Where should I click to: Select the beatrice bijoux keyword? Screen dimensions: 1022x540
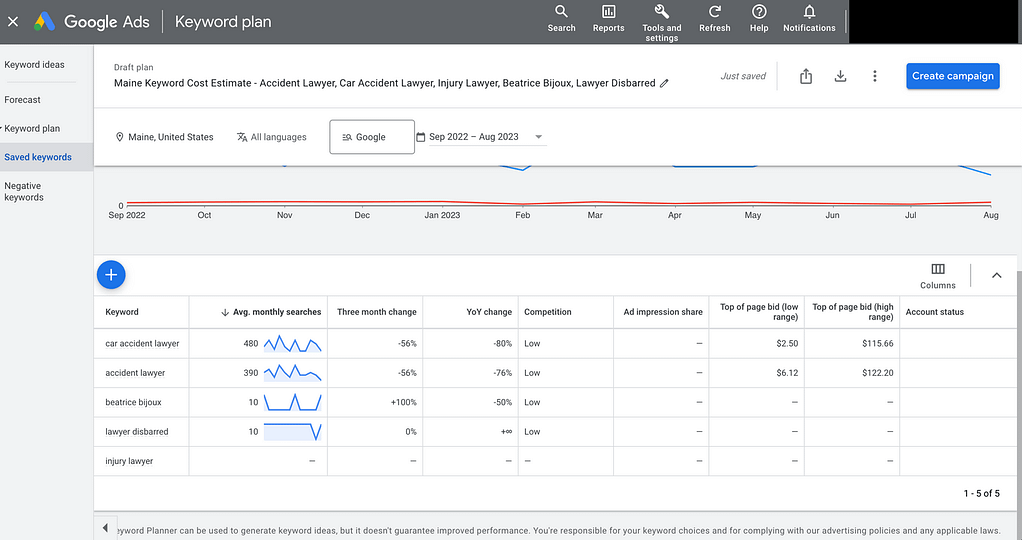[133, 402]
